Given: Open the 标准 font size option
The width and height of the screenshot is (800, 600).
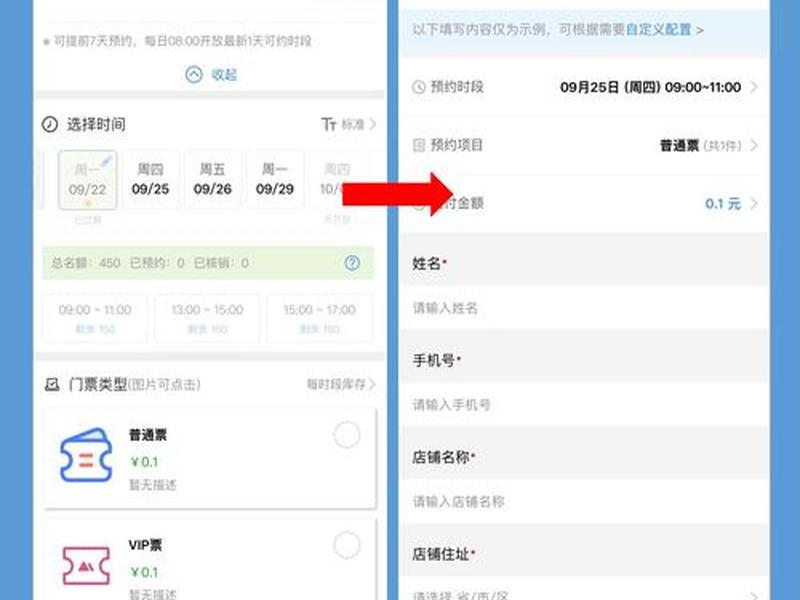Looking at the screenshot, I should (x=358, y=124).
